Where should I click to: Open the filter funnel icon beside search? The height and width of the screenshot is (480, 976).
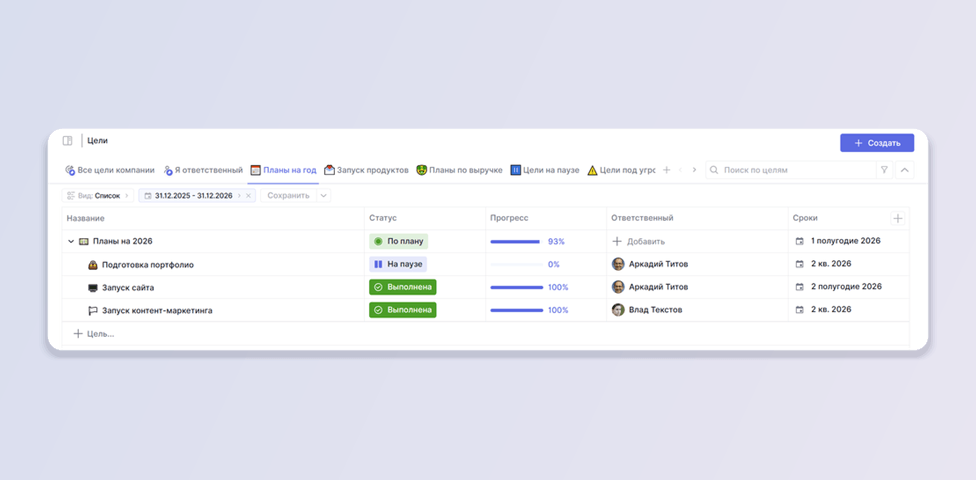tap(884, 170)
